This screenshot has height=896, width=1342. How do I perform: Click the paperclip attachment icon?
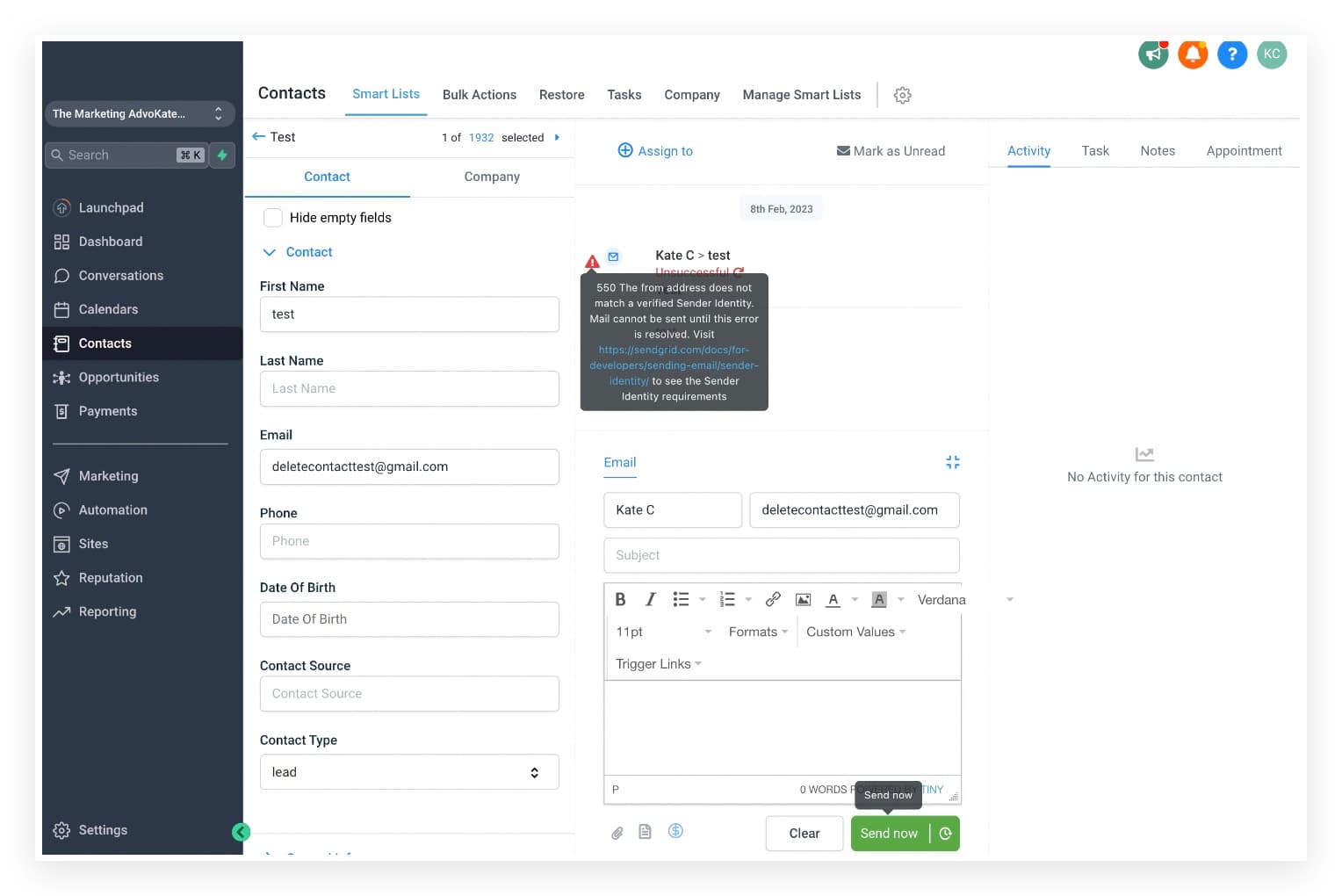click(x=617, y=832)
